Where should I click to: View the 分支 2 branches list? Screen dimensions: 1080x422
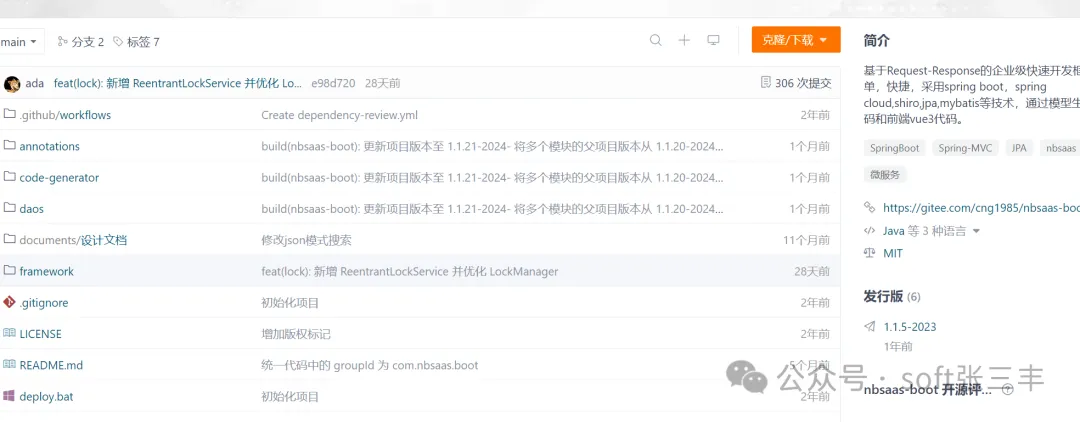87,42
